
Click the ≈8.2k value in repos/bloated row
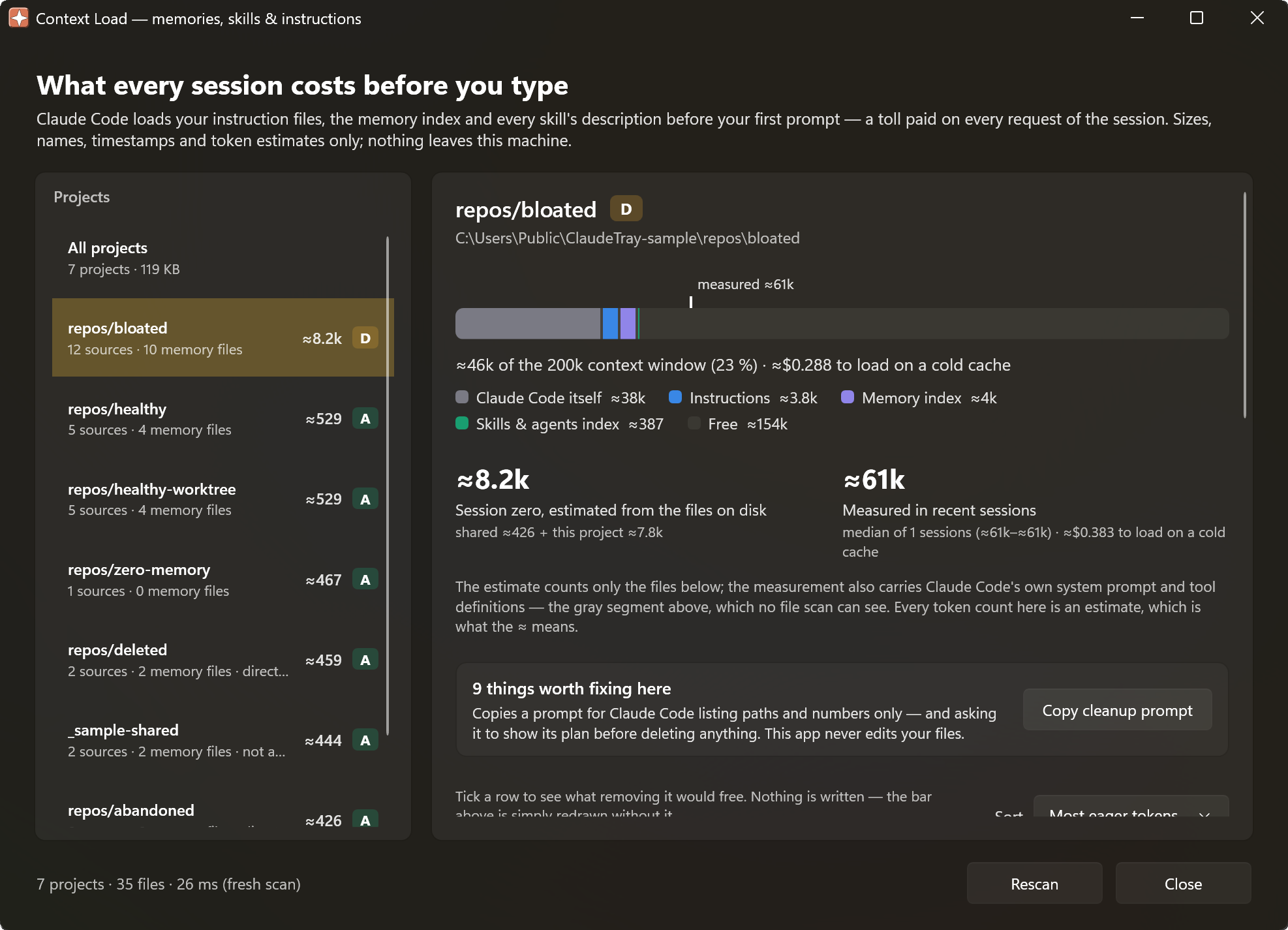coord(322,338)
